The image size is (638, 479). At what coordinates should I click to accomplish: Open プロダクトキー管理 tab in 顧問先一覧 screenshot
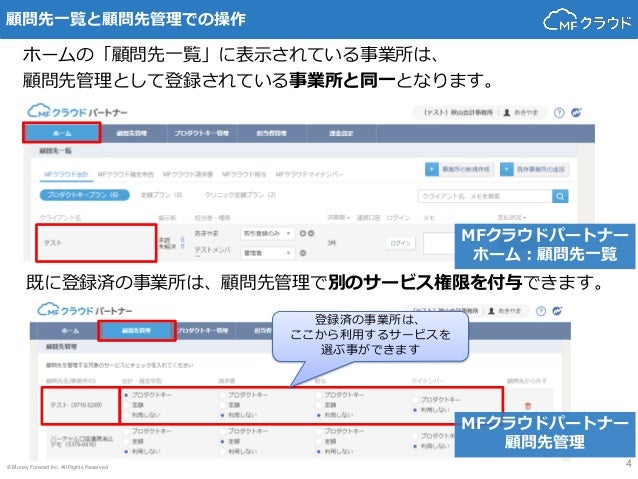tap(201, 133)
